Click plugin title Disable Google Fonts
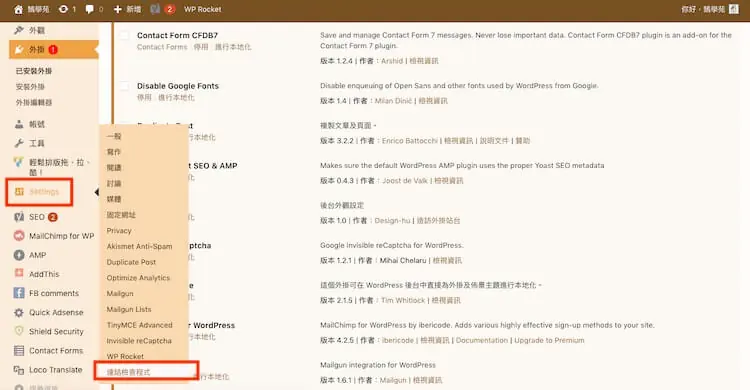This screenshot has height=390, width=750. 178,86
